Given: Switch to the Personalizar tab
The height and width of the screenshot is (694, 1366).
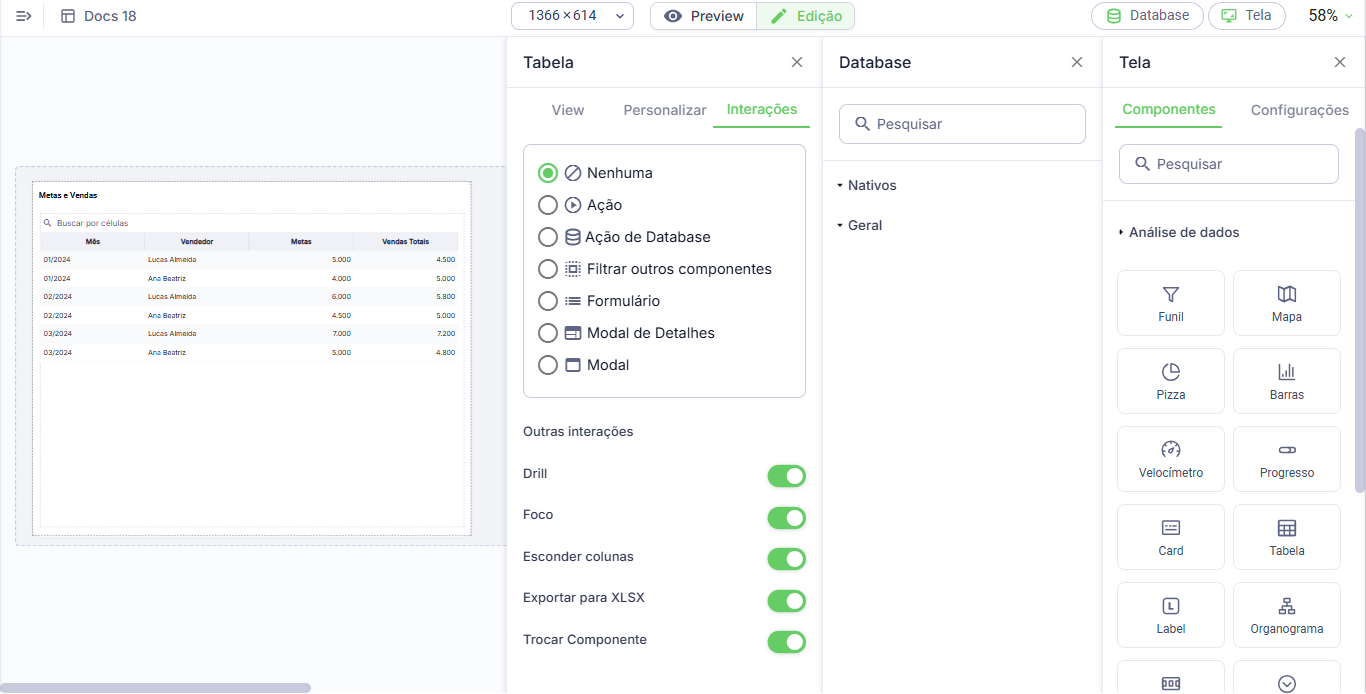Looking at the screenshot, I should [665, 110].
